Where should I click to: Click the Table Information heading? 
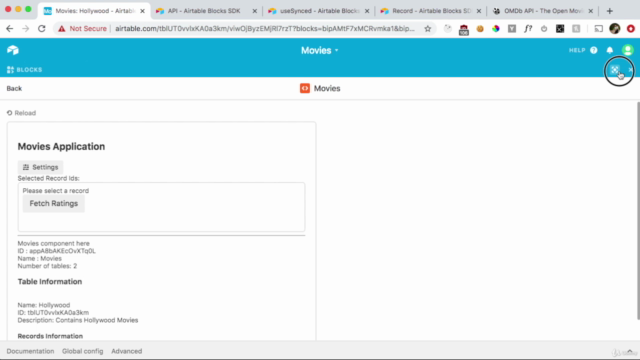[50, 282]
